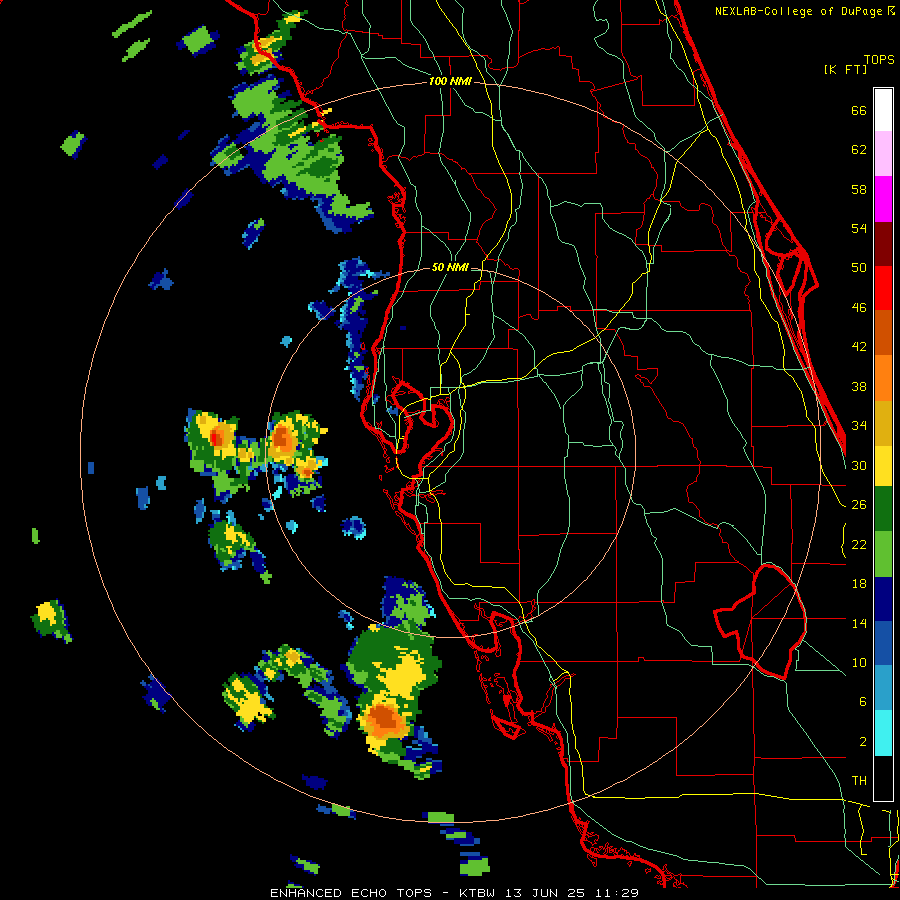Screen dimensions: 900x900
Task: Click the 2 value on the legend scale
Action: click(x=863, y=742)
